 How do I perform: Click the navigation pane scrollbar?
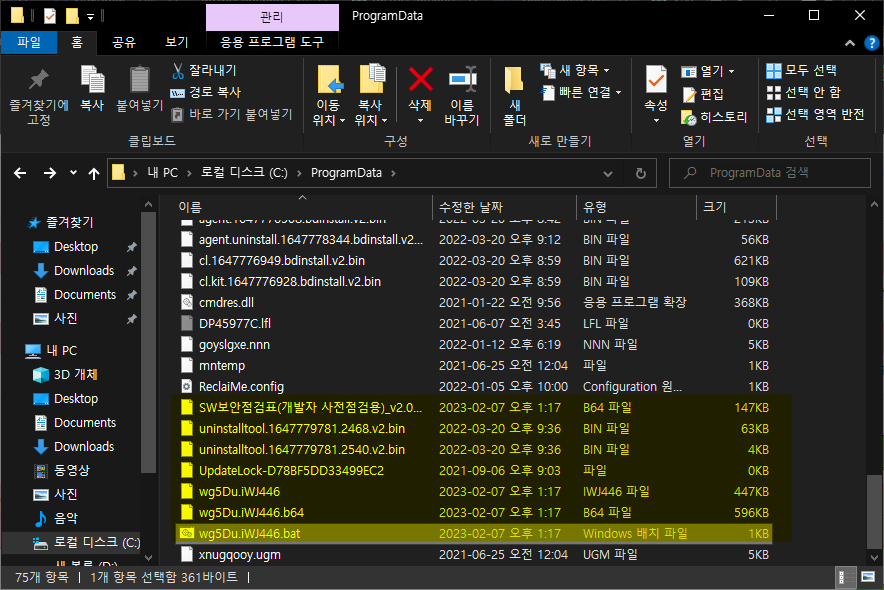pyautogui.click(x=148, y=342)
